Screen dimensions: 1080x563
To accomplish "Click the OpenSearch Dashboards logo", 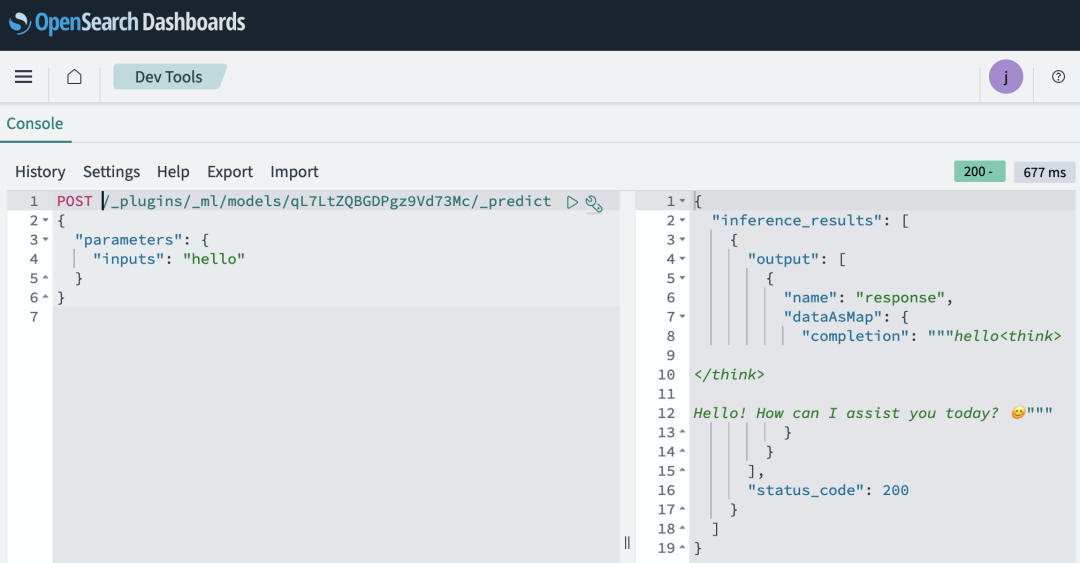I will (x=127, y=23).
